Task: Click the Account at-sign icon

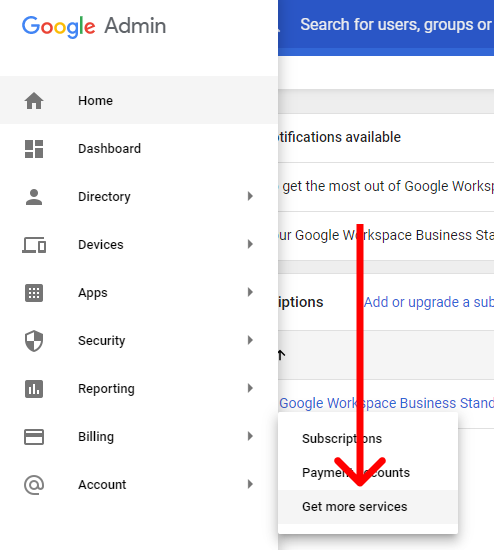Action: (34, 485)
